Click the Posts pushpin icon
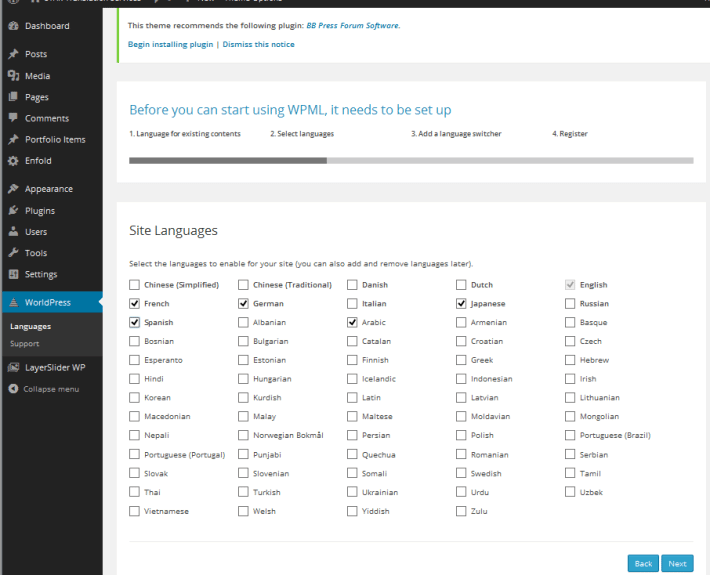710x575 pixels. (x=14, y=54)
